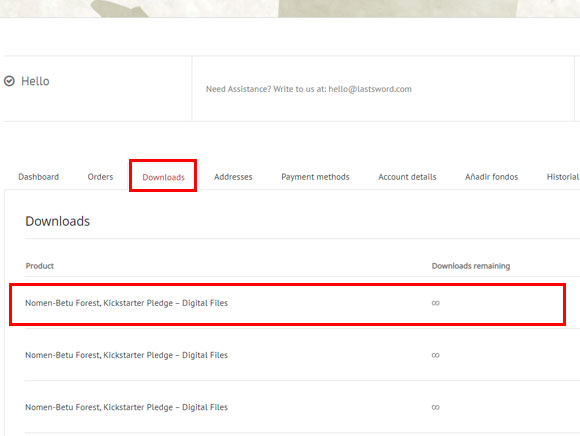Open the Añadir fondos tab
Screen dimensions: 580x436
coord(491,177)
